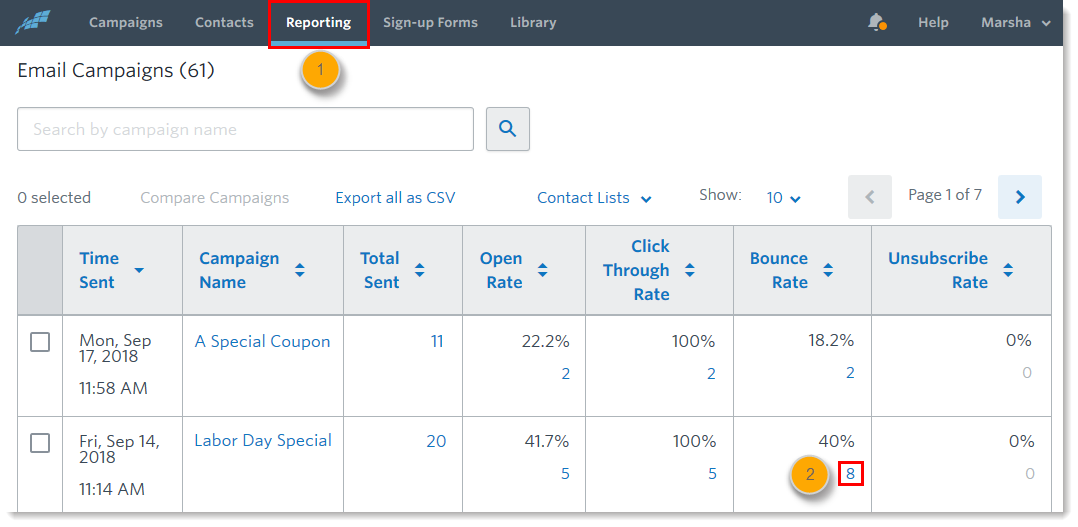This screenshot has width=1078, height=527.
Task: Expand the Contact Lists dropdown
Action: (x=594, y=198)
